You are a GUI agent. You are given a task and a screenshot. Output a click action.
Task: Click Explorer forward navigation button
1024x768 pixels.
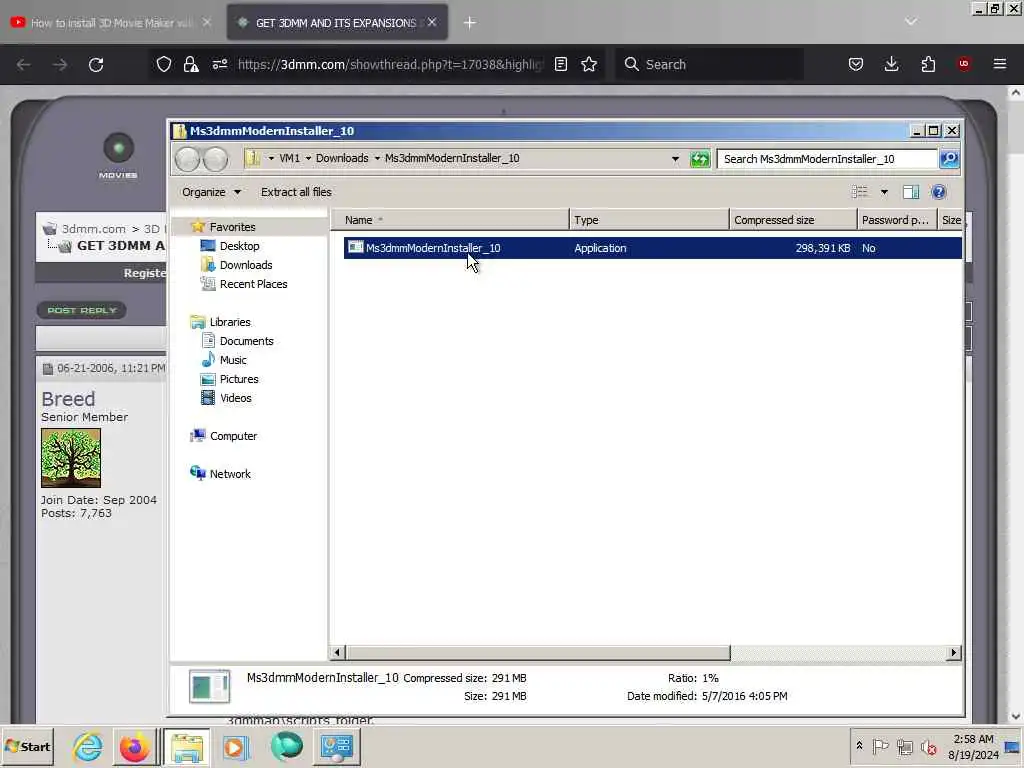[x=216, y=159]
